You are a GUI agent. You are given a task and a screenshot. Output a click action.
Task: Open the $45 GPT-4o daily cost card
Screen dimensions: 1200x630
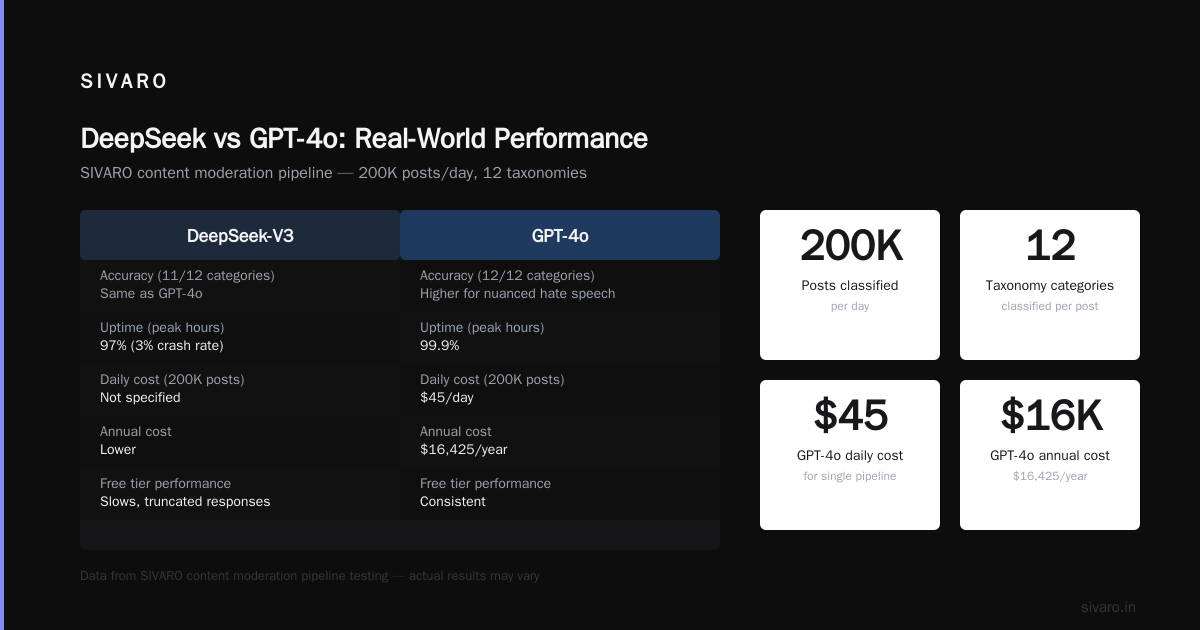pyautogui.click(x=850, y=455)
